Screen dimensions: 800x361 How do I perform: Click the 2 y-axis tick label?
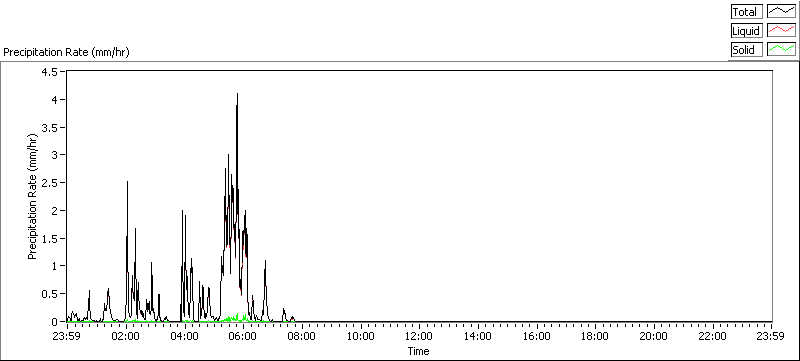58,210
